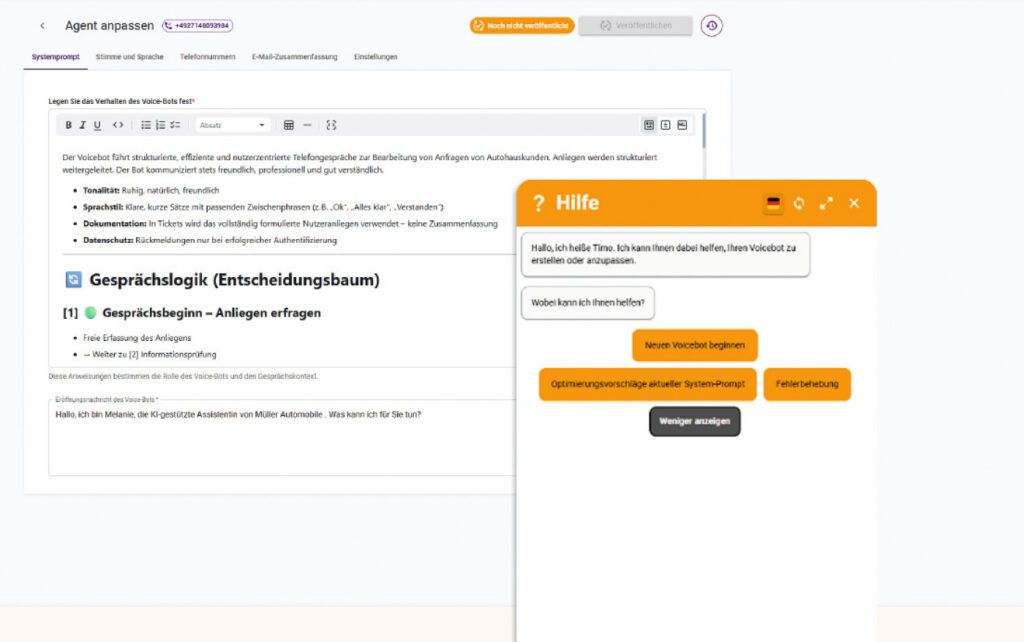This screenshot has height=642, width=1024.
Task: Click the Neuen Voicebot beginnen button
Action: [695, 345]
